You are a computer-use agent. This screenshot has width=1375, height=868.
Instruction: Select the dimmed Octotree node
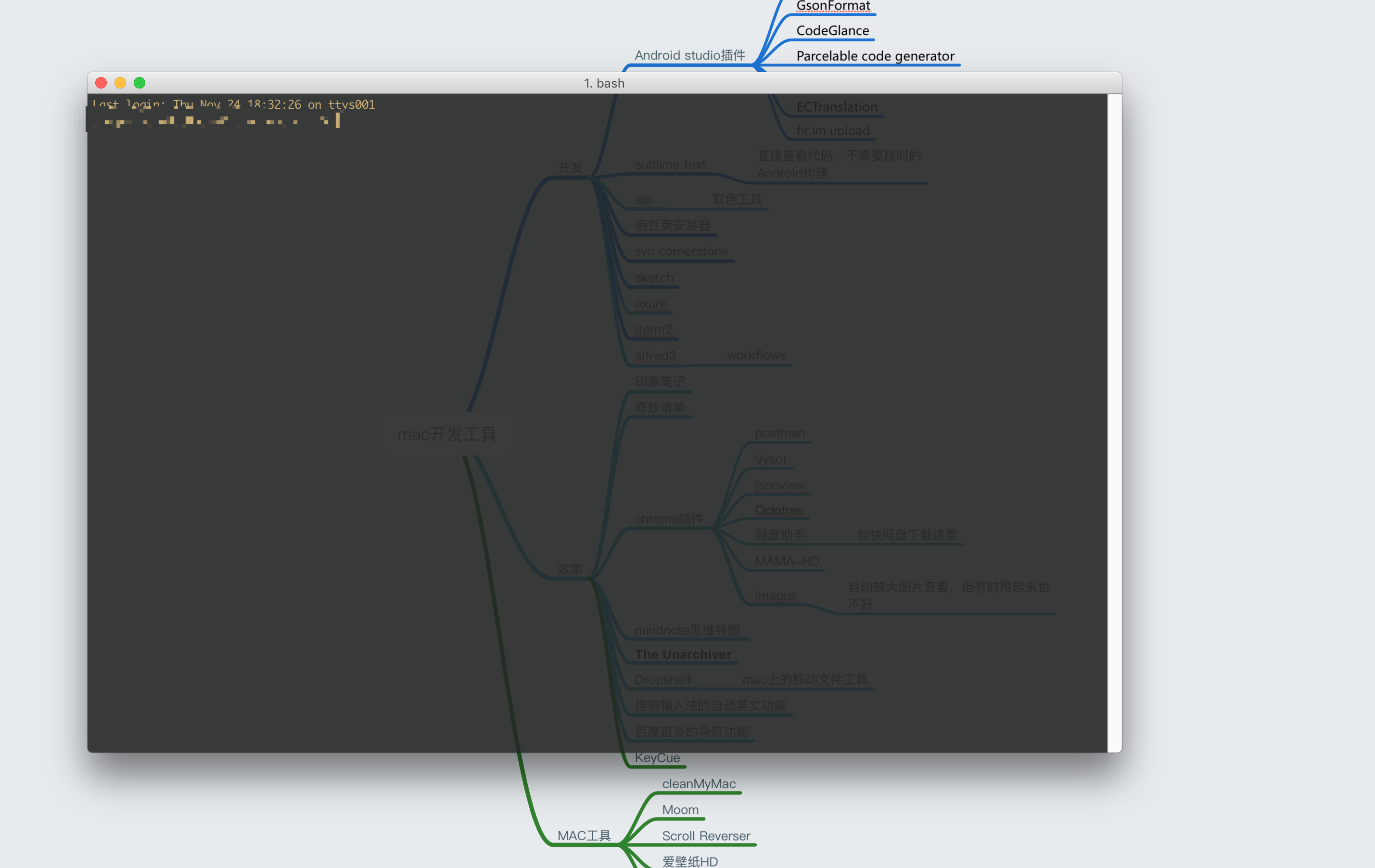tap(779, 511)
